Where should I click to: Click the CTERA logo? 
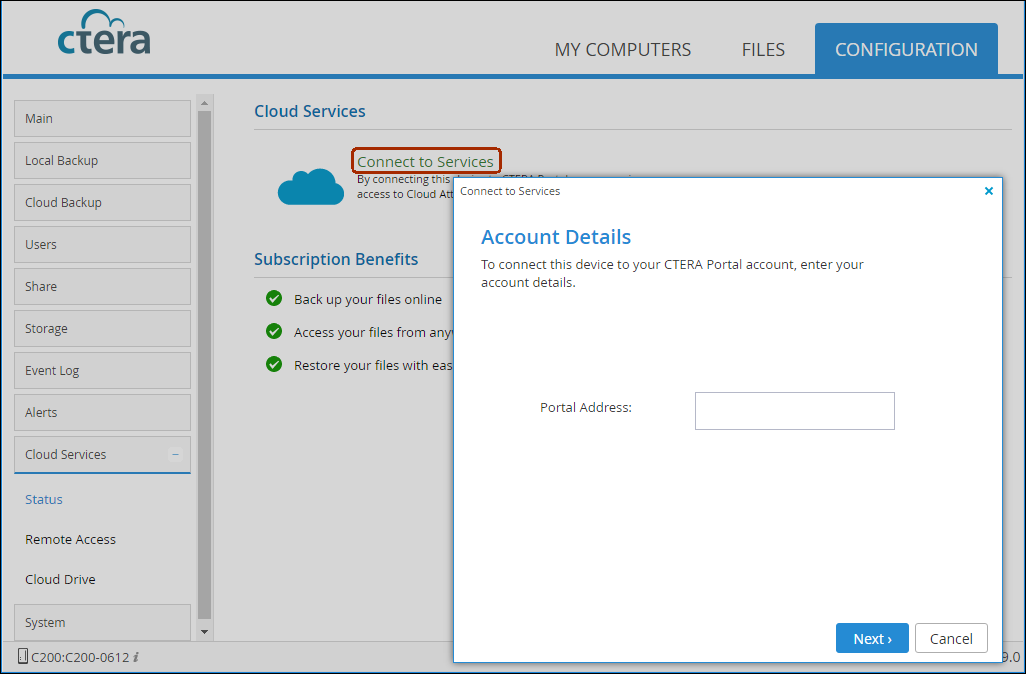[104, 32]
